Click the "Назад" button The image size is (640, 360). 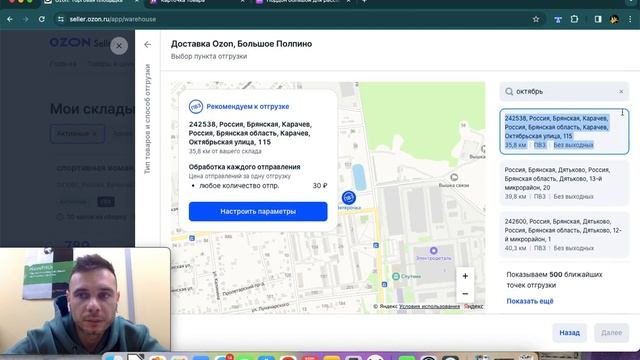coord(569,333)
